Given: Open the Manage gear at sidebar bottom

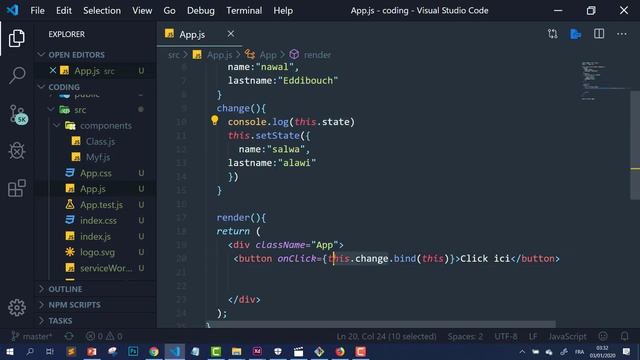Looking at the screenshot, I should point(17,307).
